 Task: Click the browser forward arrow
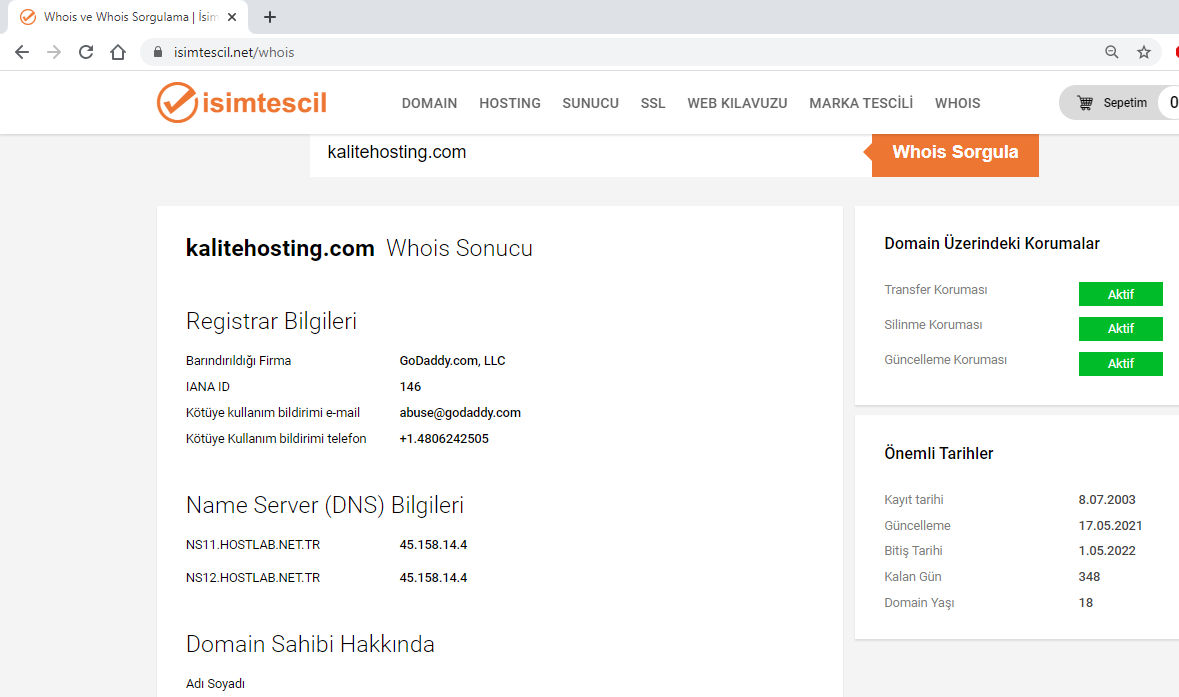[x=53, y=52]
